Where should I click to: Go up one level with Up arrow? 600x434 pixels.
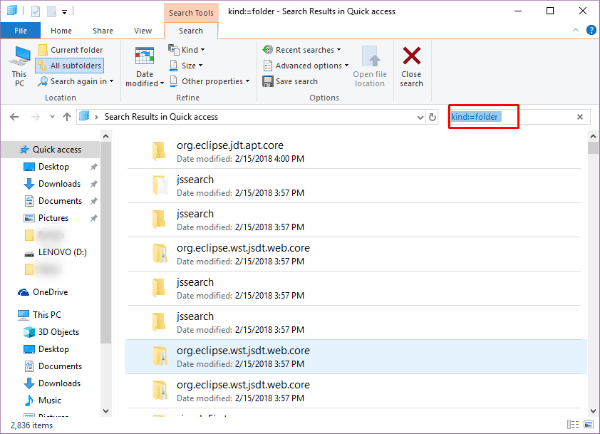(67, 117)
